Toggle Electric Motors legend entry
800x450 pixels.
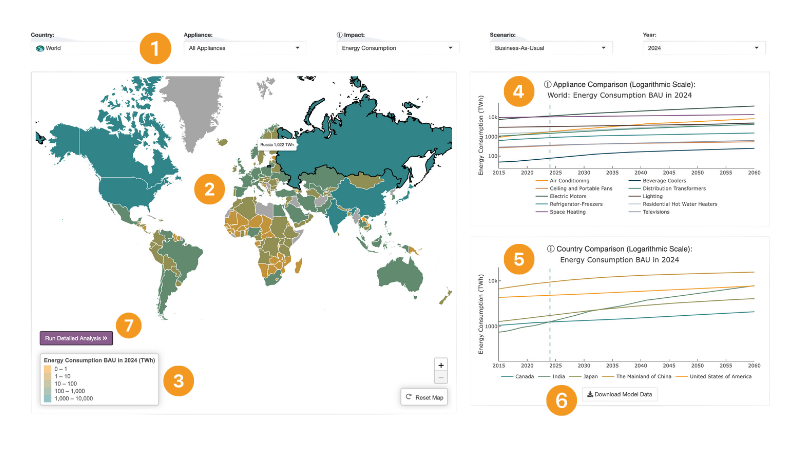click(x=561, y=196)
